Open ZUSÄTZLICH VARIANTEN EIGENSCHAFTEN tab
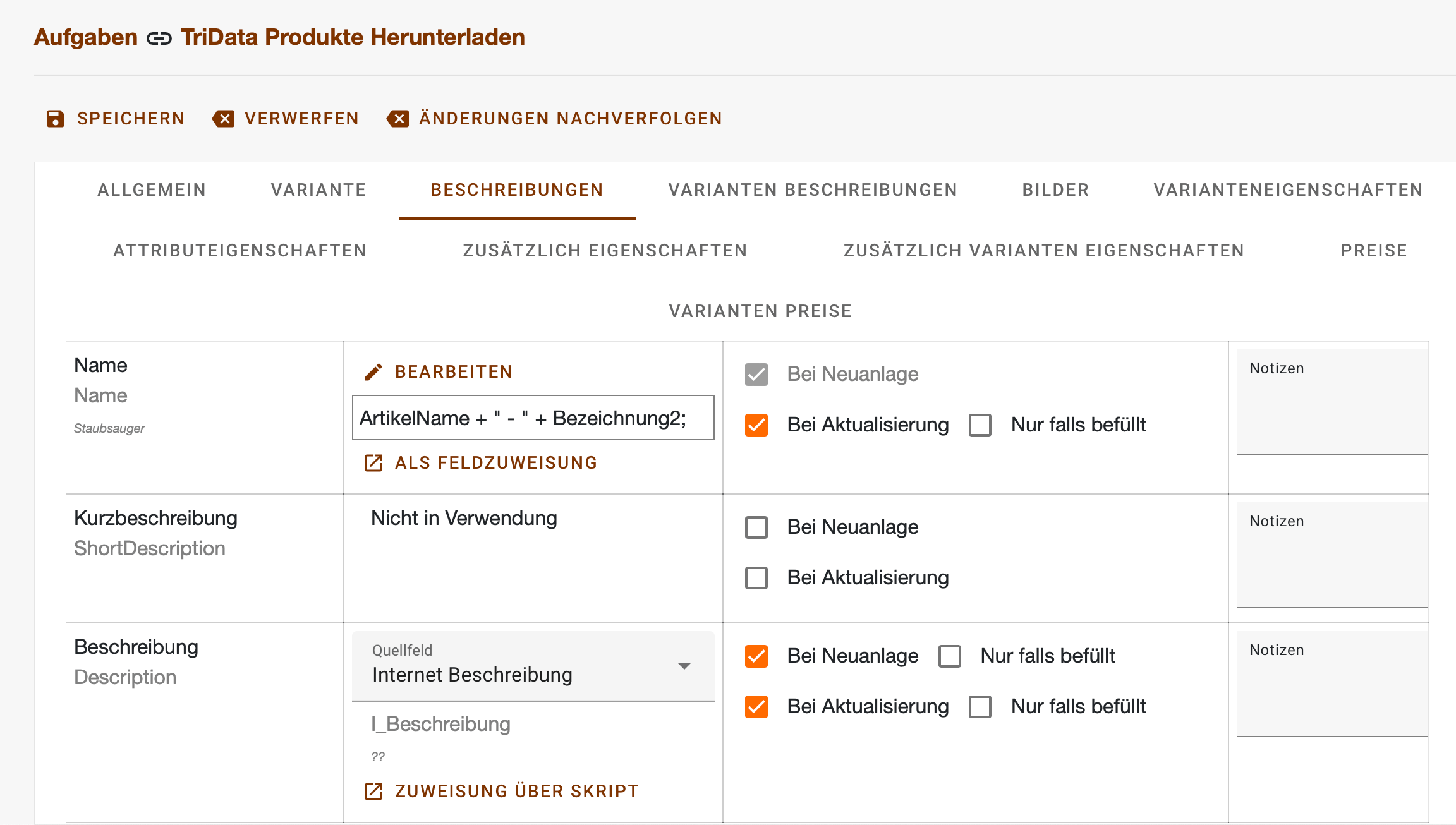The image size is (1456, 825). [1044, 251]
